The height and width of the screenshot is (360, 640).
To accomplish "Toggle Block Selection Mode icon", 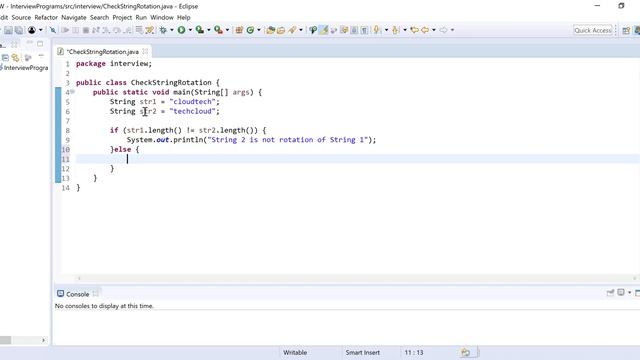I will point(354,30).
